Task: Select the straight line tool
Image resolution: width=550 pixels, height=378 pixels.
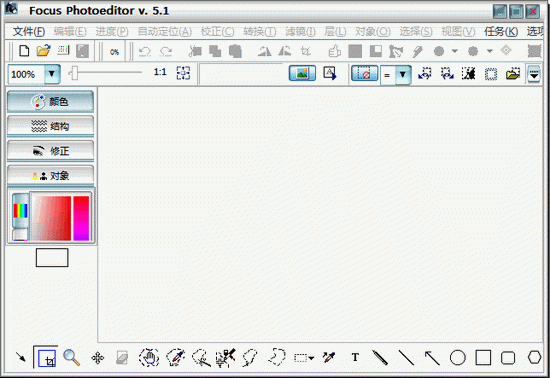Action: (406, 358)
